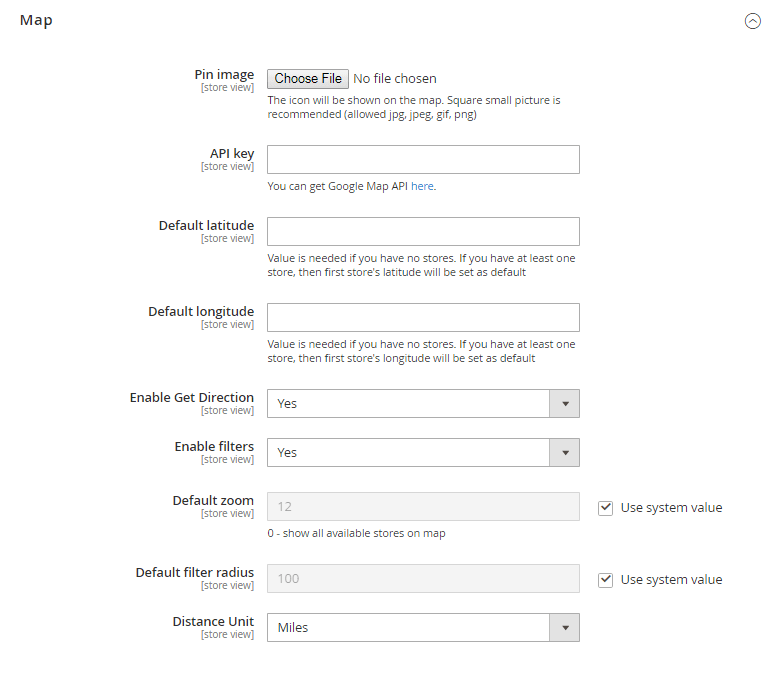Click the 'No file chosen' text beside Choose File
Screen dimensions: 784x687
pos(395,79)
